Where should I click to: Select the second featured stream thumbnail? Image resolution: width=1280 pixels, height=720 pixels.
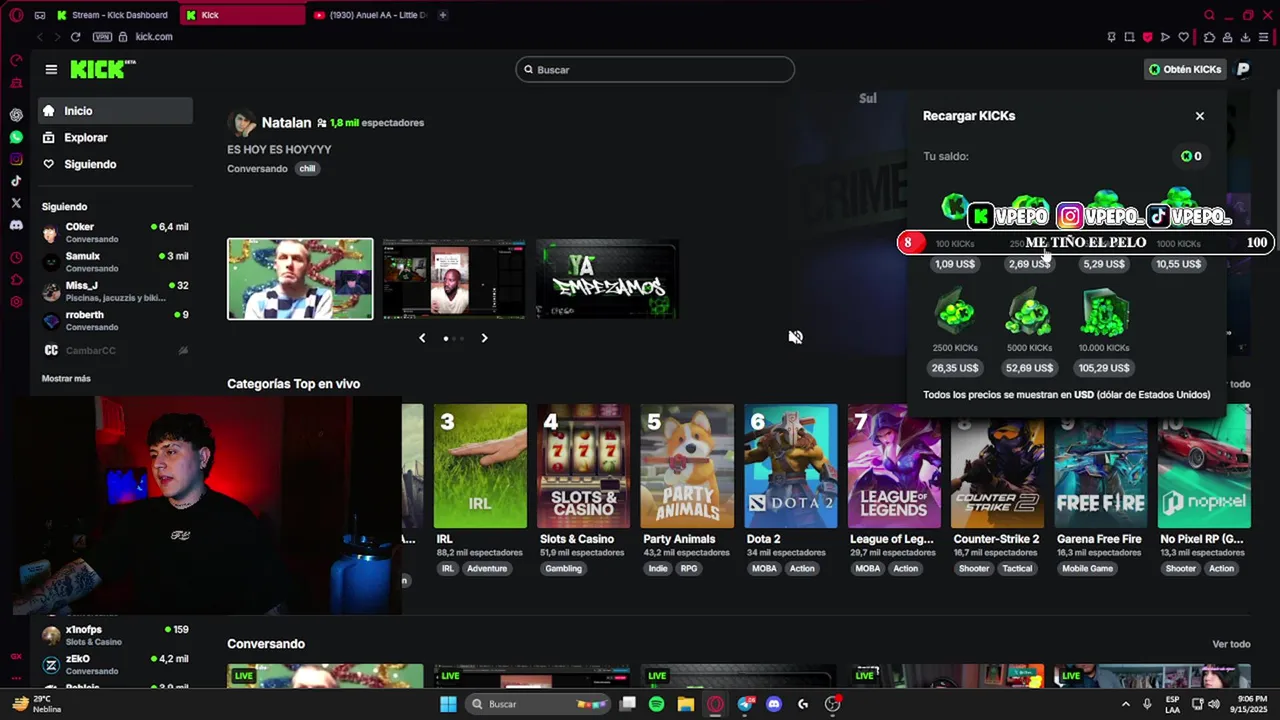coord(453,279)
